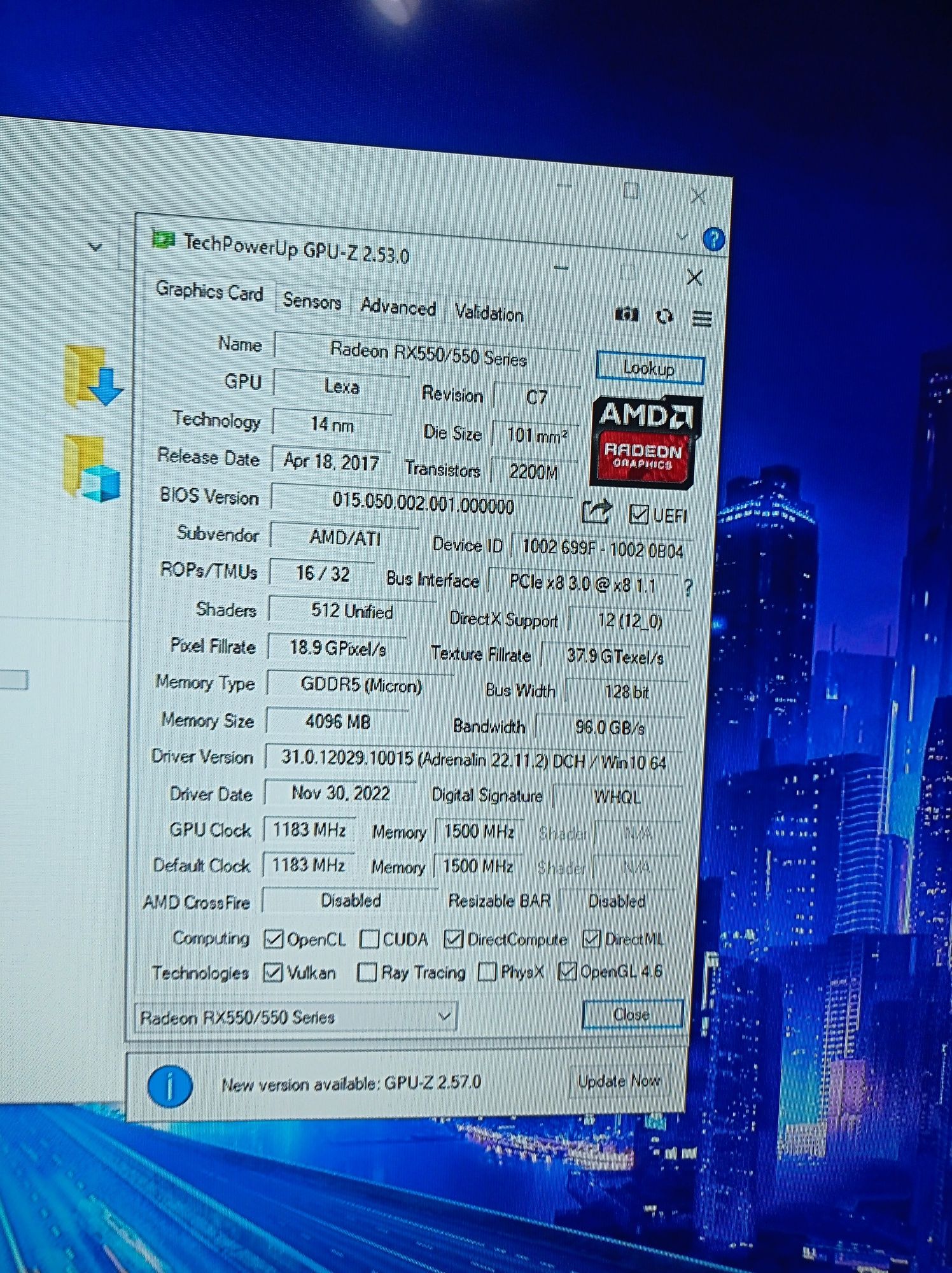
Task: Switch to the Validation tab
Action: pos(489,313)
